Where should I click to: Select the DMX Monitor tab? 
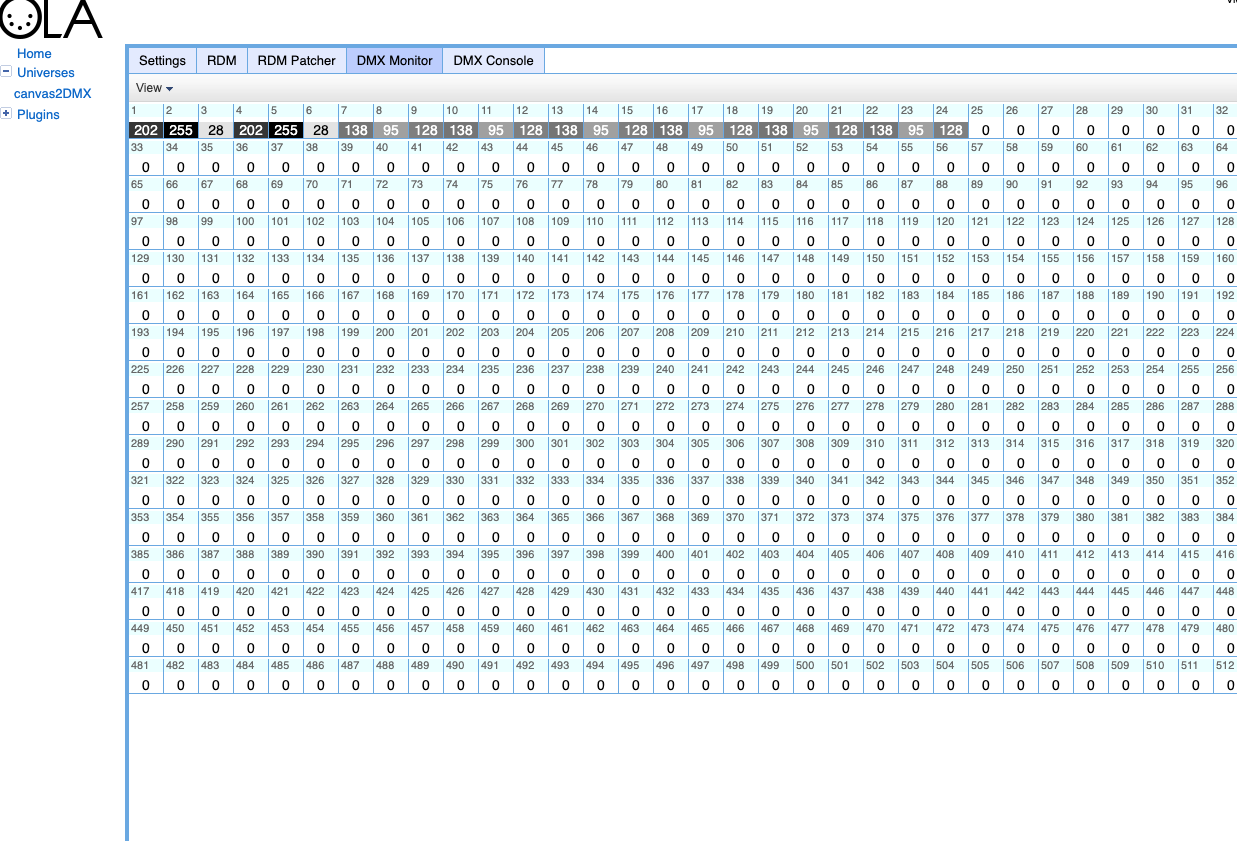pos(395,60)
